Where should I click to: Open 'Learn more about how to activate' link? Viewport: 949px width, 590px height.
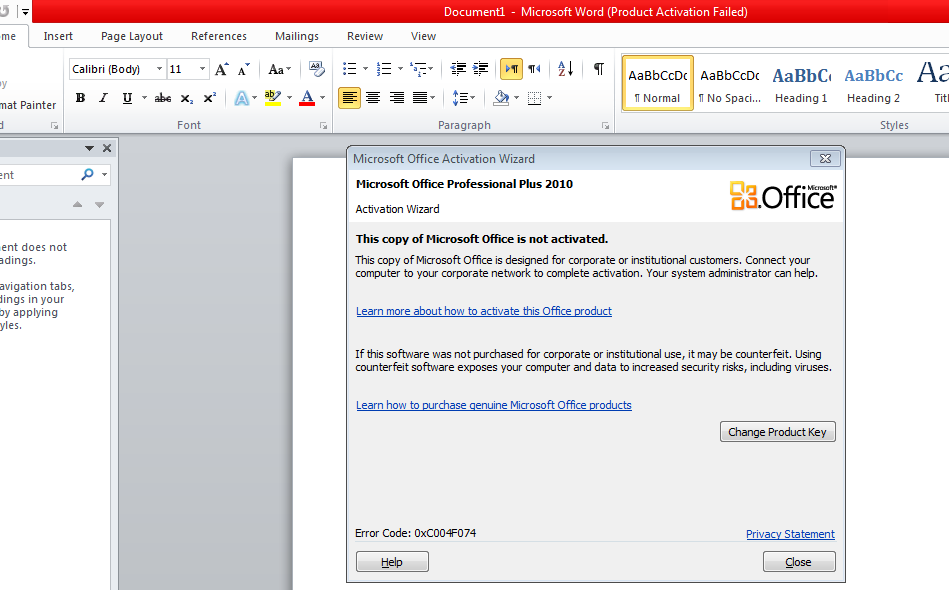pos(484,311)
